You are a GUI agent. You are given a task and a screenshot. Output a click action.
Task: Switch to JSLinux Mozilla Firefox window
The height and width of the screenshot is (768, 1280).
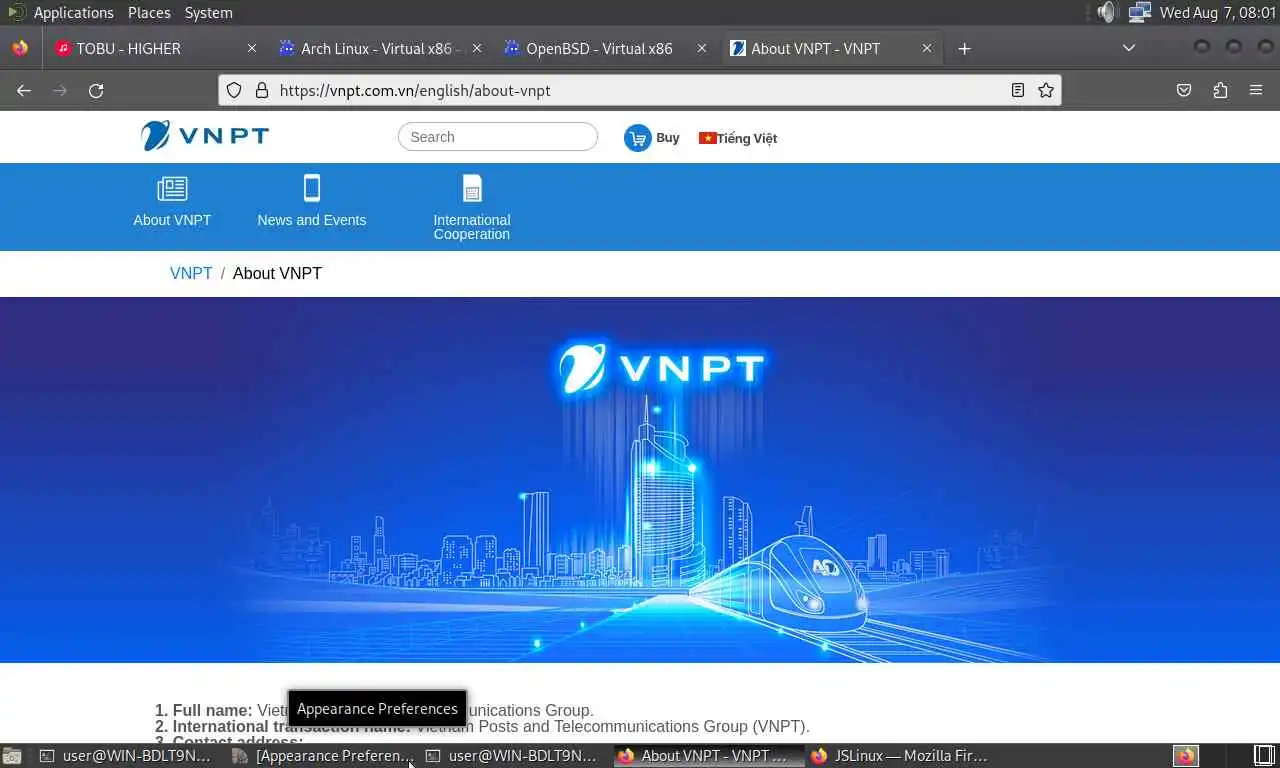tap(900, 756)
